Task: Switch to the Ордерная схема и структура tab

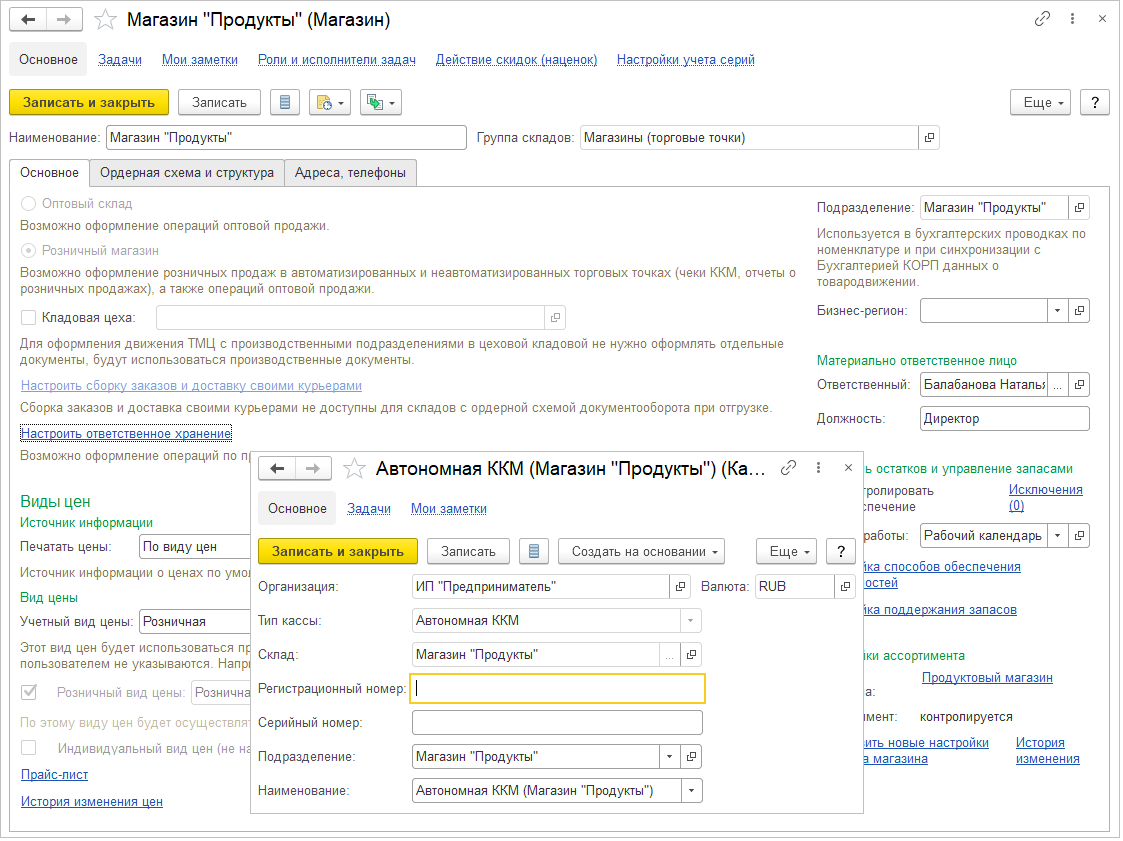Action: pyautogui.click(x=187, y=173)
